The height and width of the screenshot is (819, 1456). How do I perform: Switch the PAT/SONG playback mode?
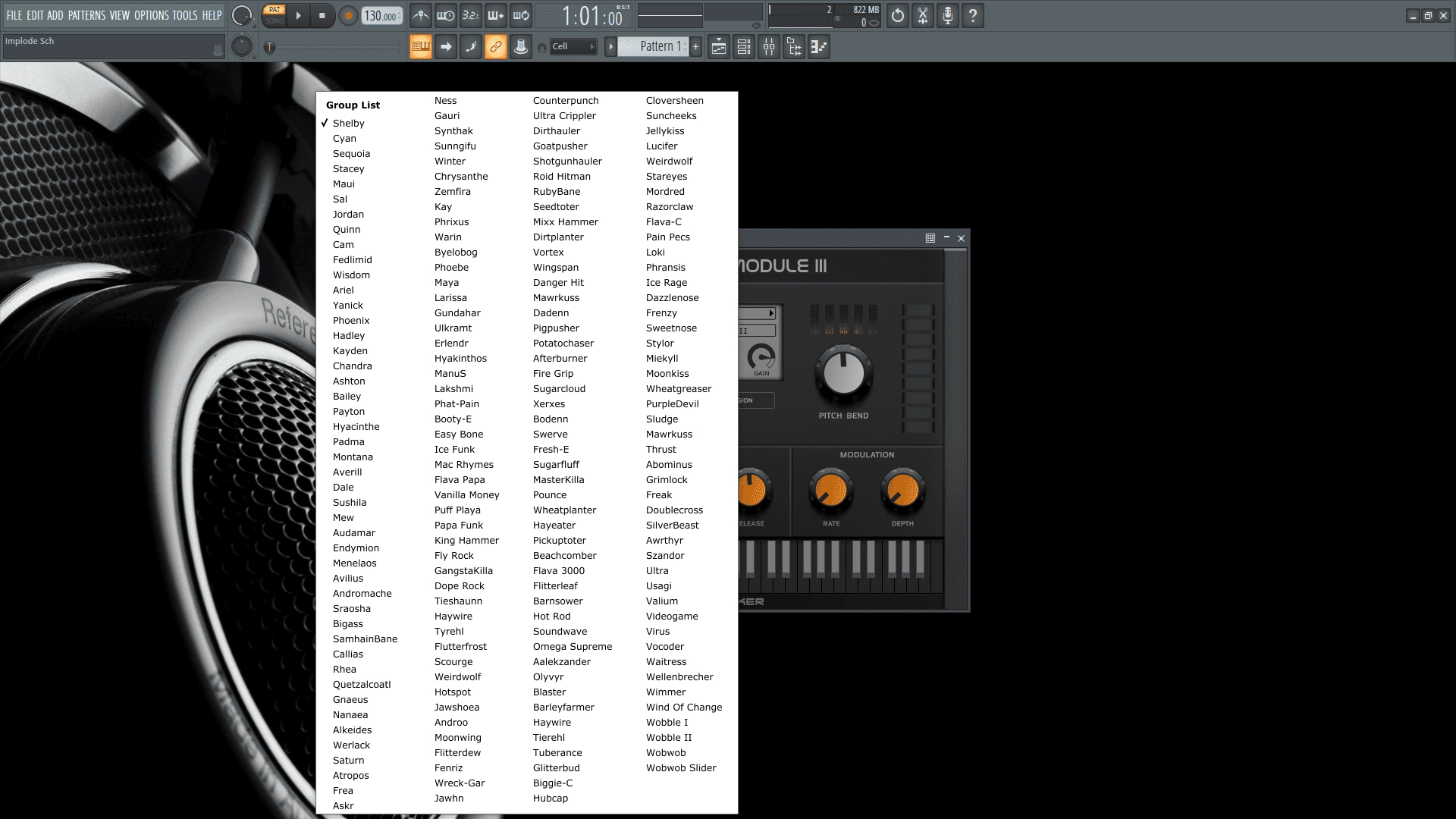pyautogui.click(x=275, y=15)
